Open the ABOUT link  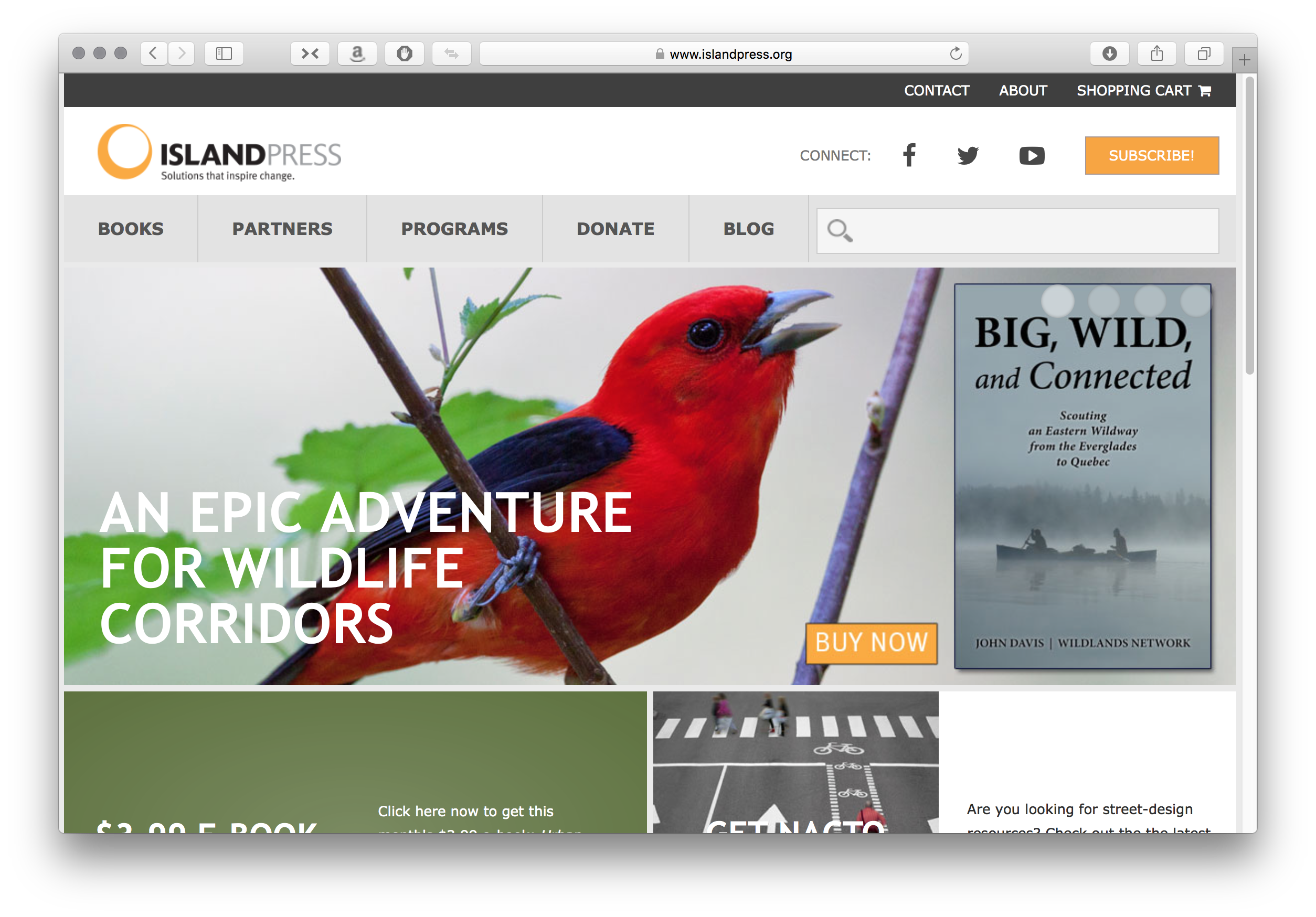tap(1023, 91)
